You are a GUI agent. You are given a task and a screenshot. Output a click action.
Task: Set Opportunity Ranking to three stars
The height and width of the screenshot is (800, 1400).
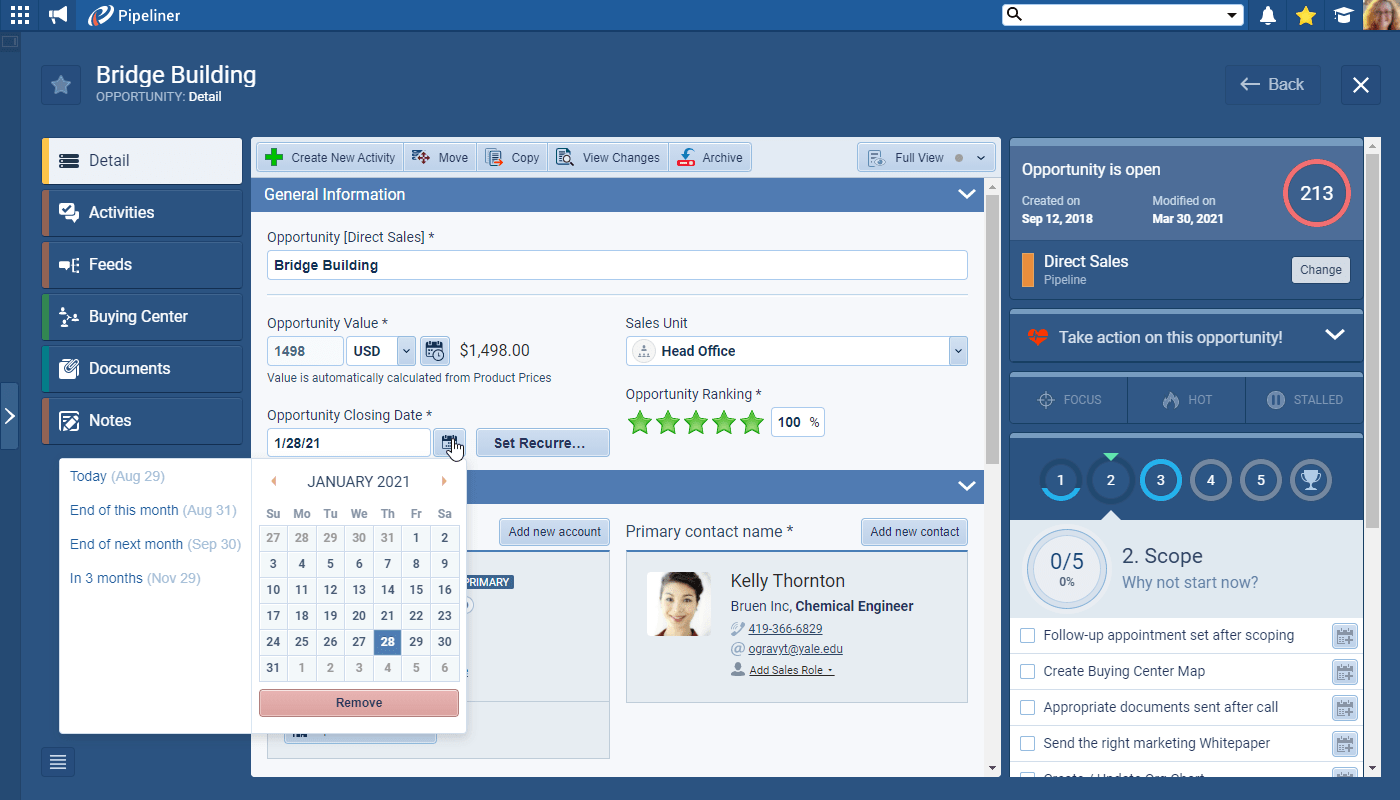tap(696, 422)
